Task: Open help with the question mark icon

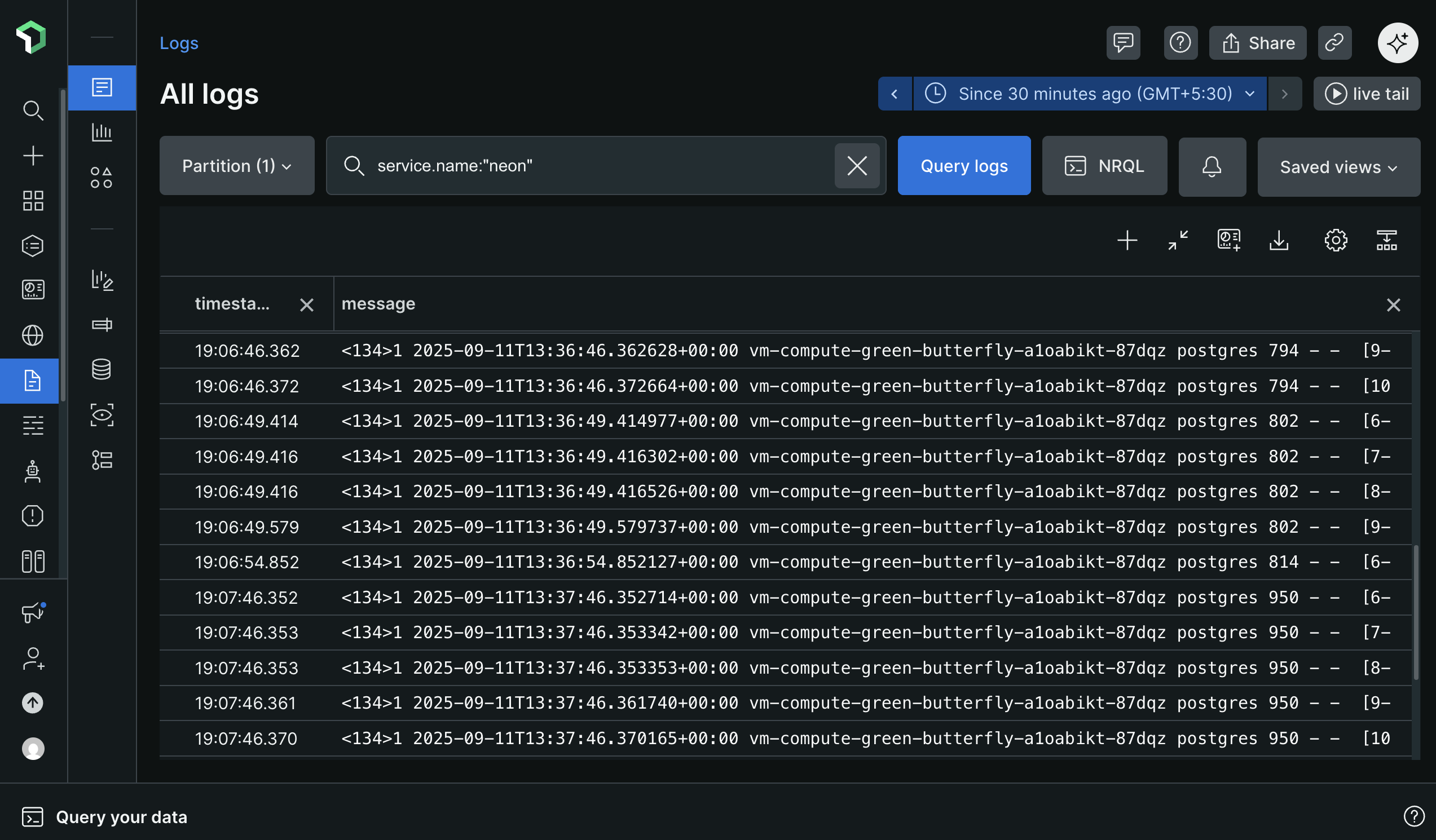Action: click(x=1180, y=43)
